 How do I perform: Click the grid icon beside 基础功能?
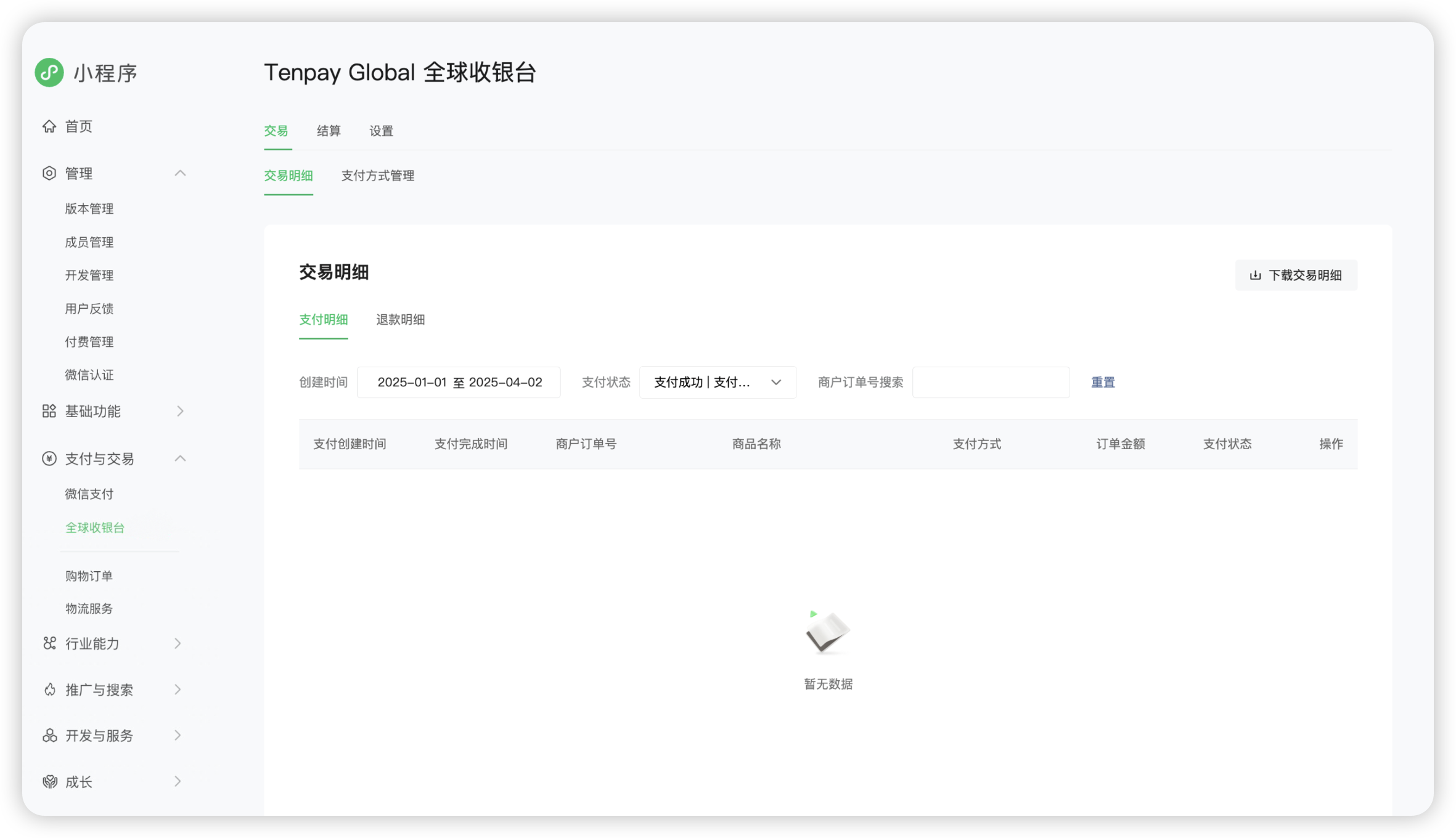tap(49, 411)
